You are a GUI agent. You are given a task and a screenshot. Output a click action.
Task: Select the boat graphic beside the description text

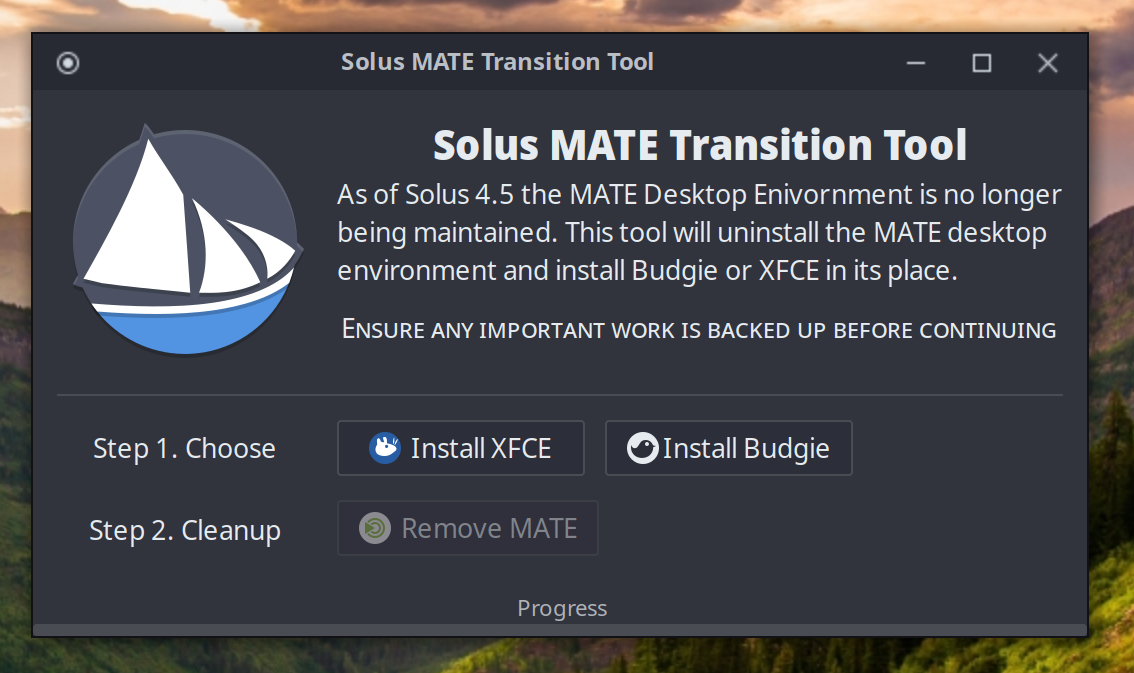click(187, 238)
